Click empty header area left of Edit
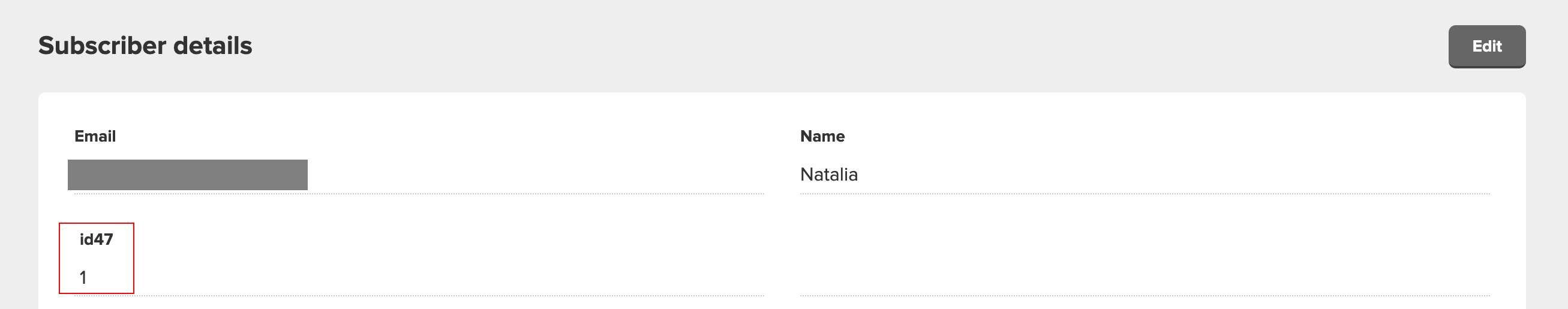The height and width of the screenshot is (309, 1568). pos(852,46)
